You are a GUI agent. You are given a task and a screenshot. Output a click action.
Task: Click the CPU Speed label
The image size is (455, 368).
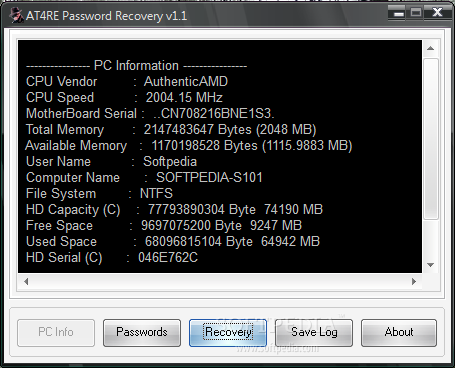60,98
